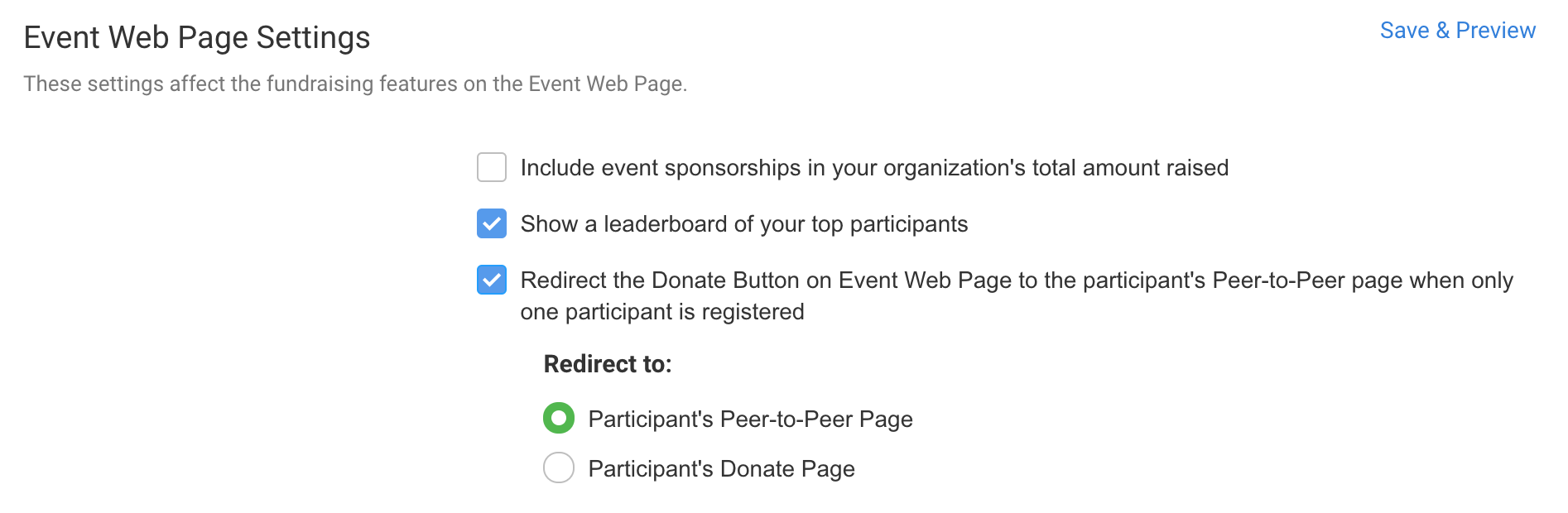The width and height of the screenshot is (1568, 513).
Task: Uncheck the leaderboard of top participants checkbox
Action: tap(492, 223)
